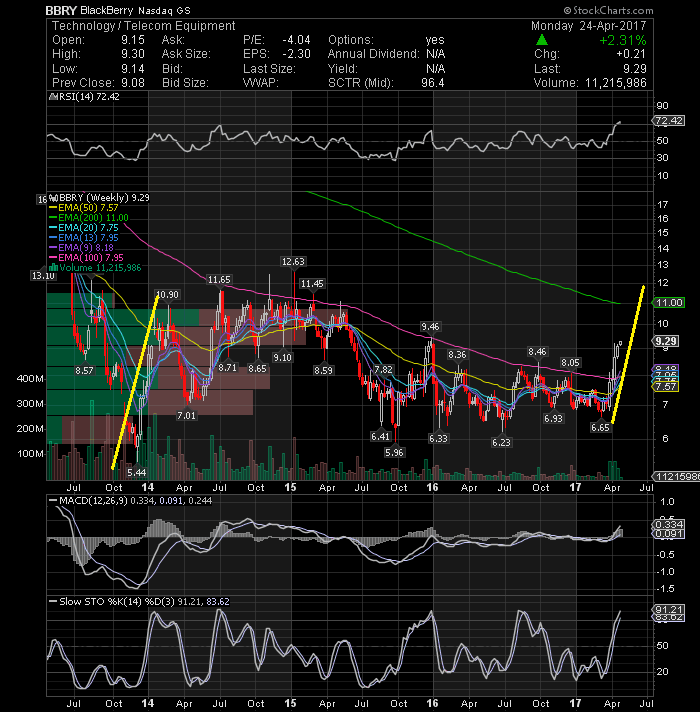
Task: Click the 12.63 peak price label
Action: (293, 262)
